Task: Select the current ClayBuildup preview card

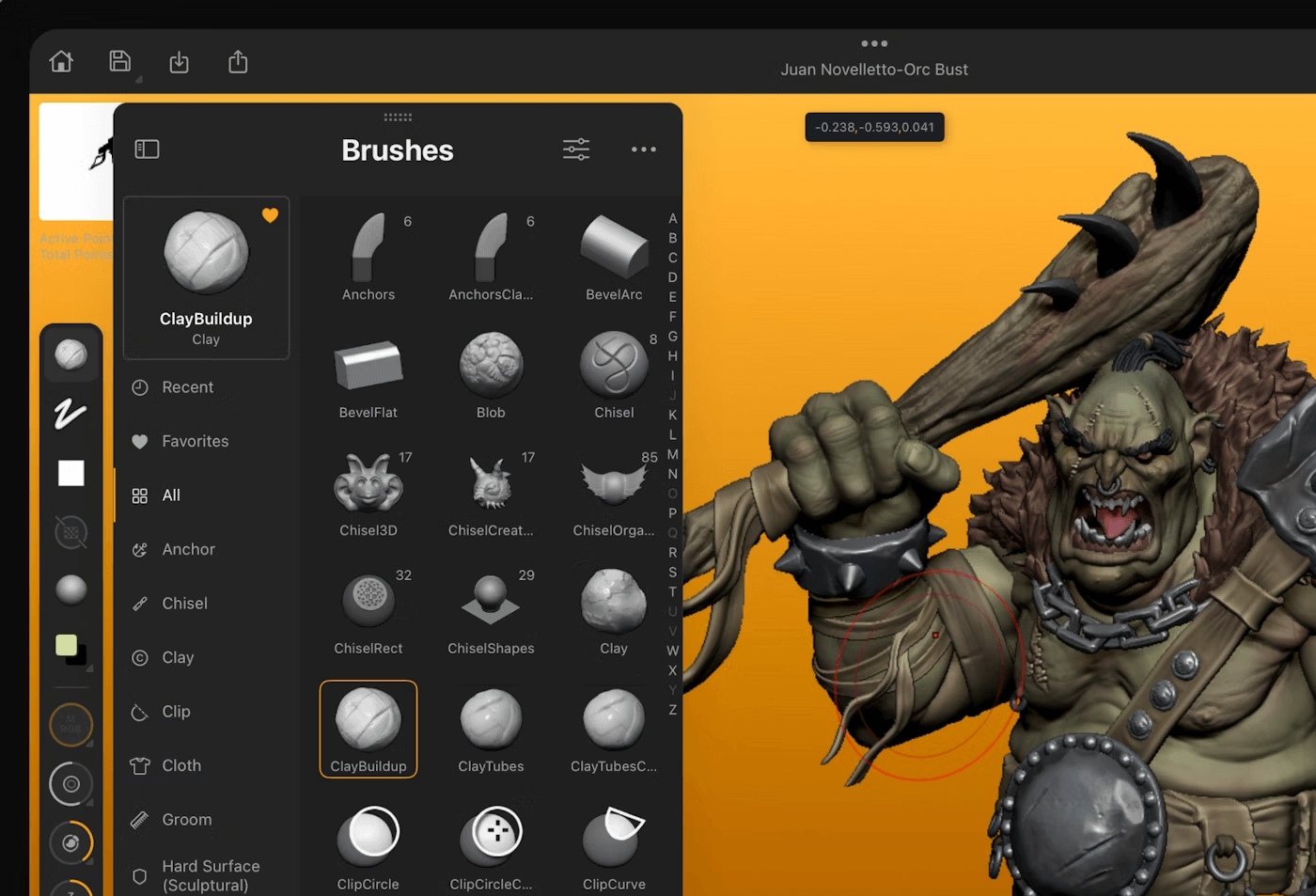Action: click(x=206, y=278)
